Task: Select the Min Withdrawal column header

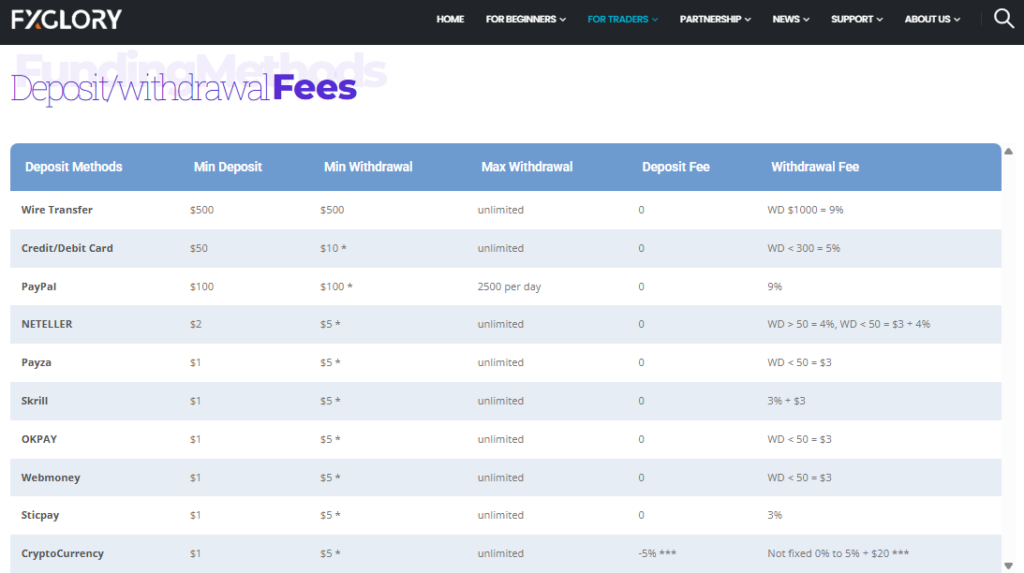Action: (x=368, y=167)
